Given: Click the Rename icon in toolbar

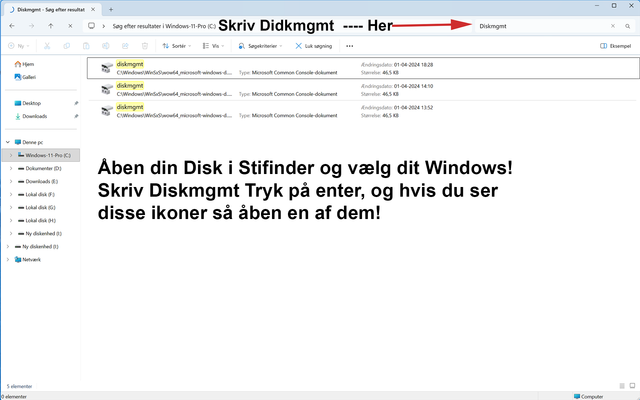Looking at the screenshot, I should (x=106, y=46).
